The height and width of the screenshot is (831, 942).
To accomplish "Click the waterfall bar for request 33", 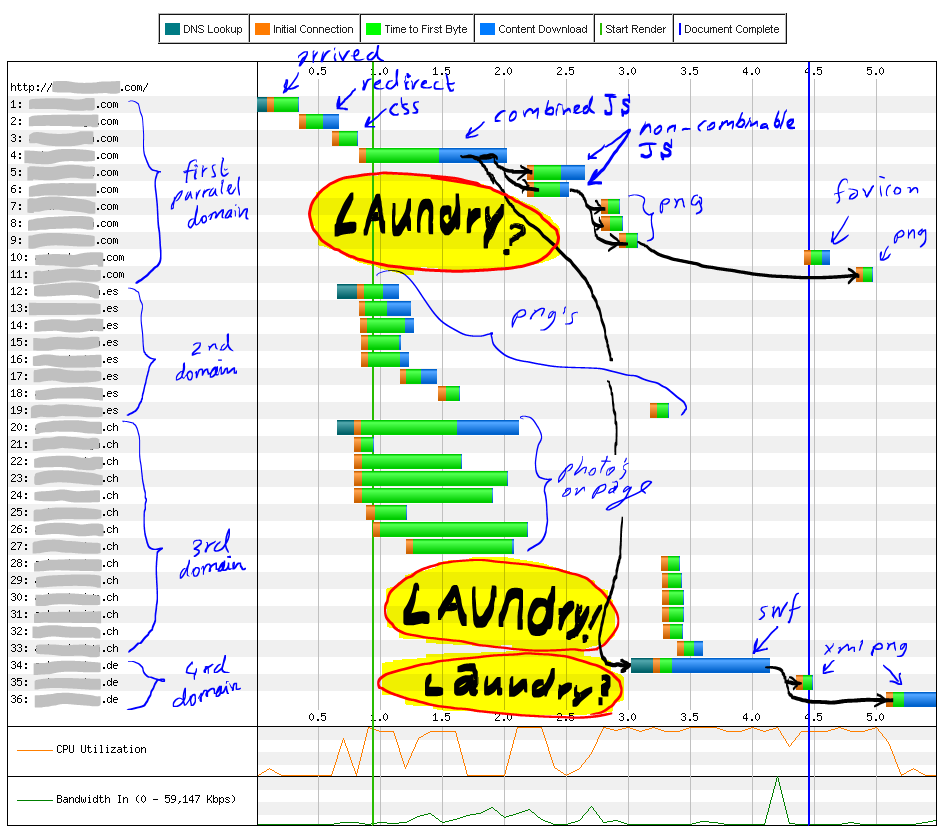I will (690, 648).
